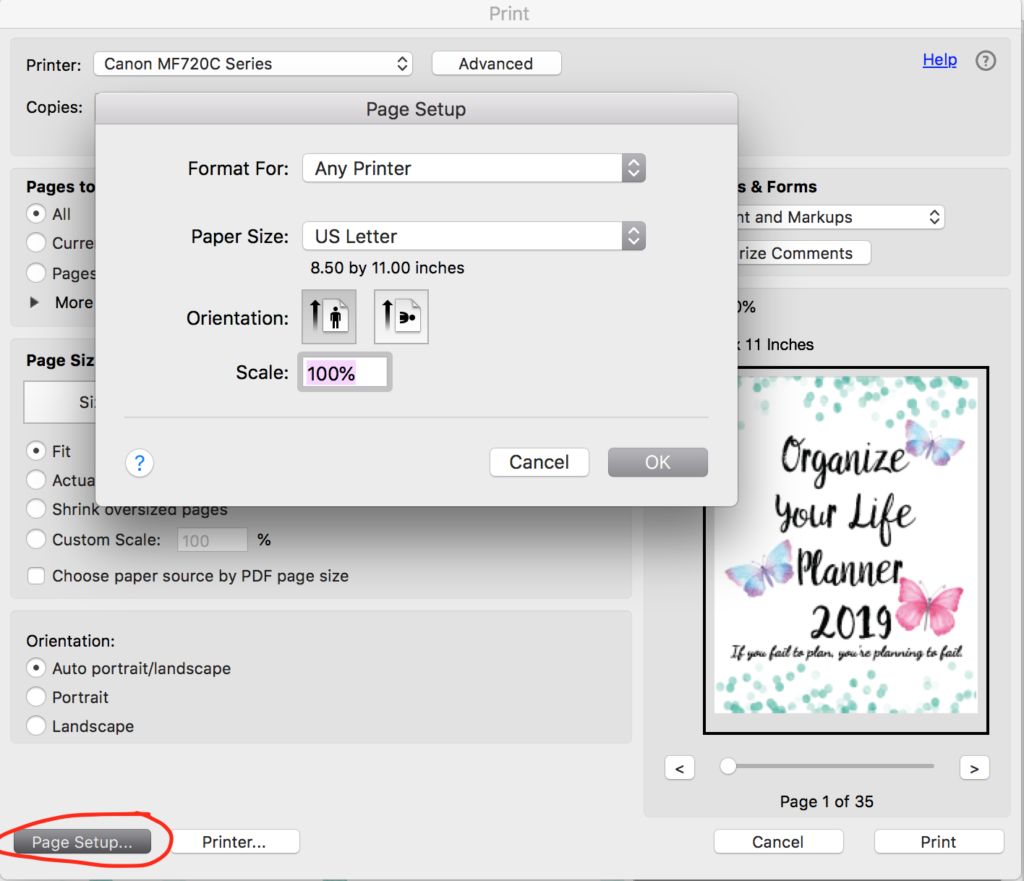Viewport: 1024px width, 881px height.
Task: Go to previous preview page arrow
Action: pyautogui.click(x=679, y=767)
